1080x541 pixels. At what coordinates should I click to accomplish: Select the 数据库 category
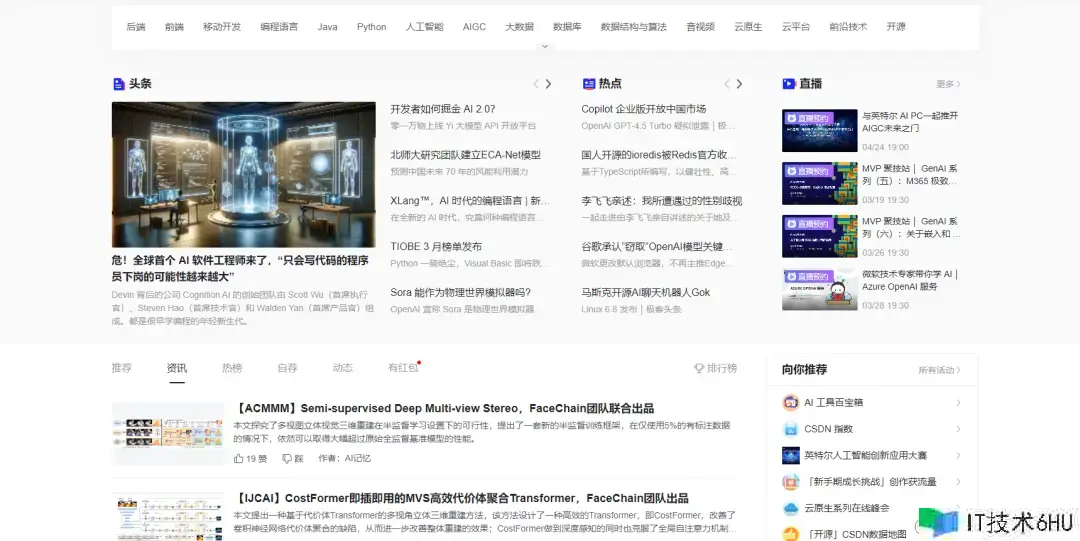[x=567, y=27]
